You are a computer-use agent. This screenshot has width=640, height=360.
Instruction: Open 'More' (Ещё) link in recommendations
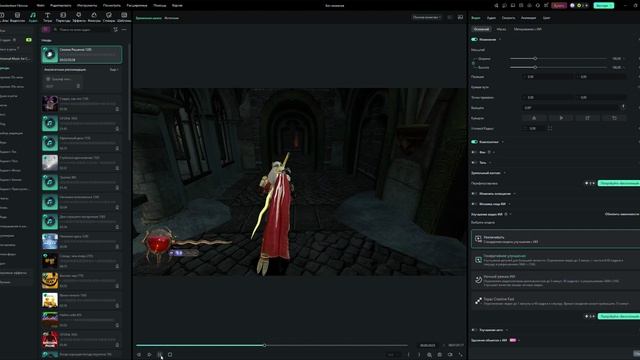tap(114, 70)
